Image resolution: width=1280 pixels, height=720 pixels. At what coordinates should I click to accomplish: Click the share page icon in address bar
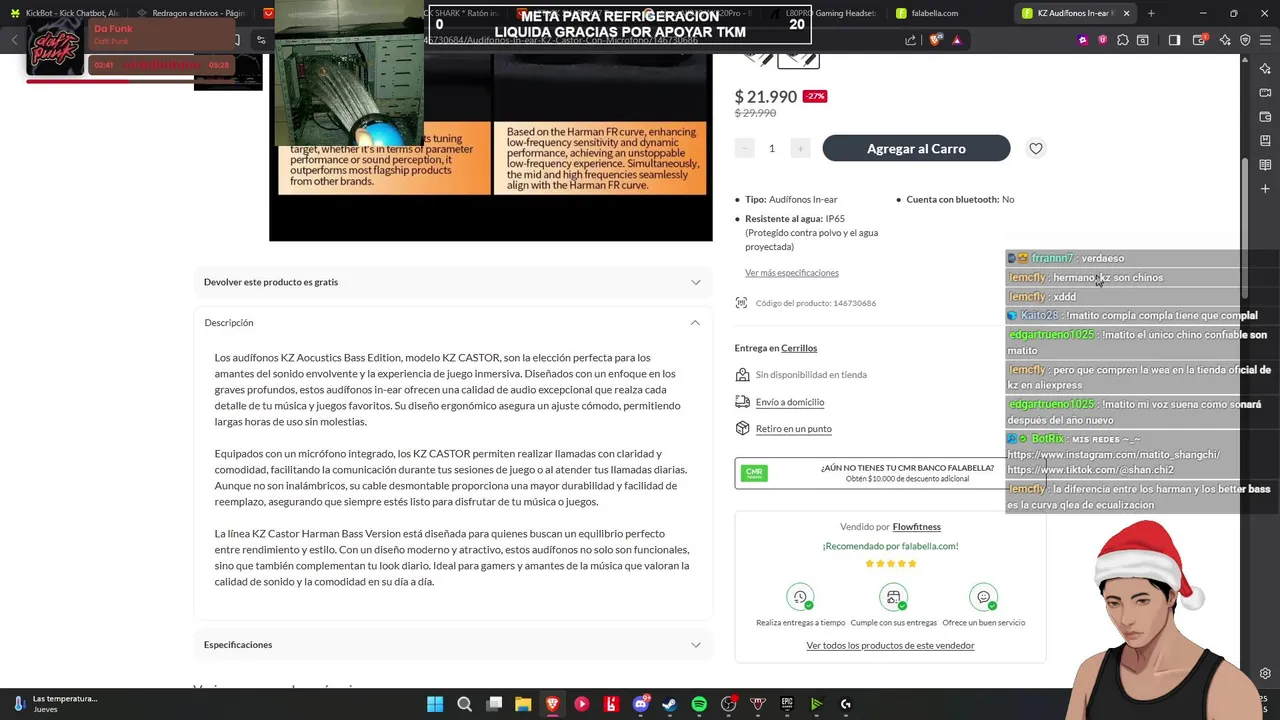click(911, 40)
